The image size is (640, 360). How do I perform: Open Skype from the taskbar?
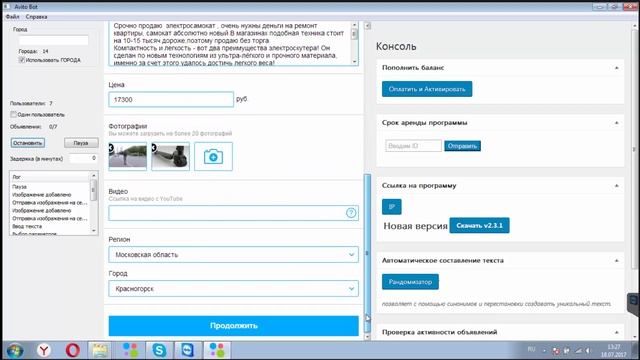click(x=159, y=350)
